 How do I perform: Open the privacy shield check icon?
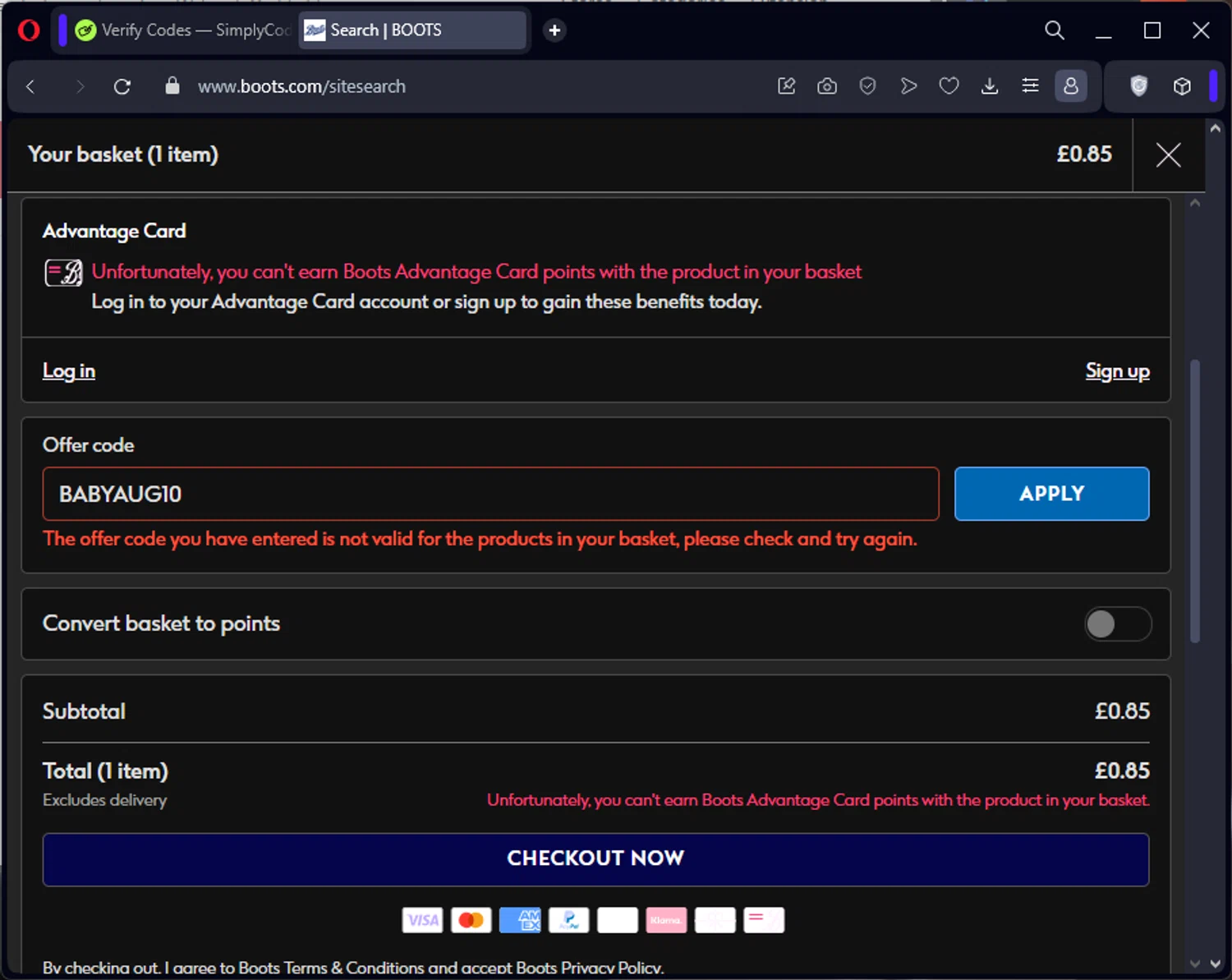(867, 85)
